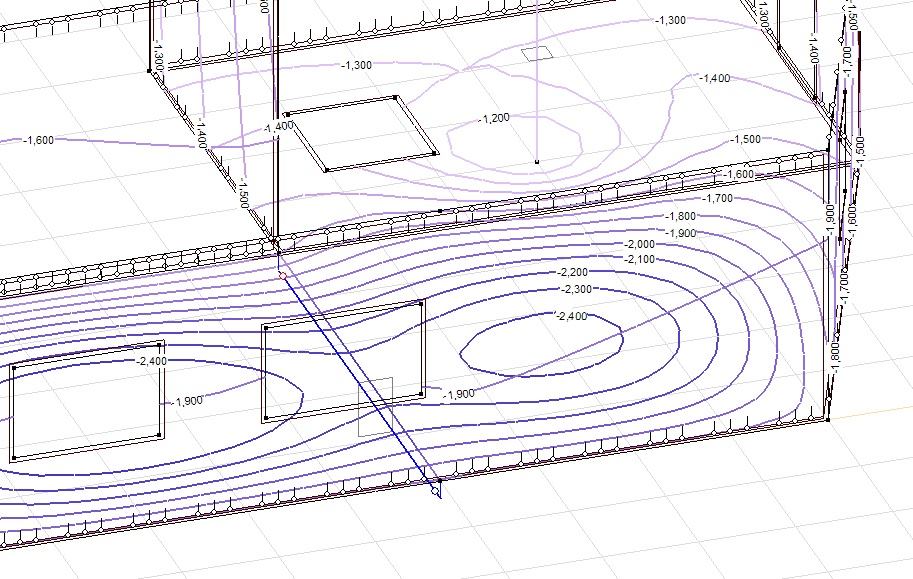Click the -2,400 label above left opening
913x579 pixels.
point(152,361)
